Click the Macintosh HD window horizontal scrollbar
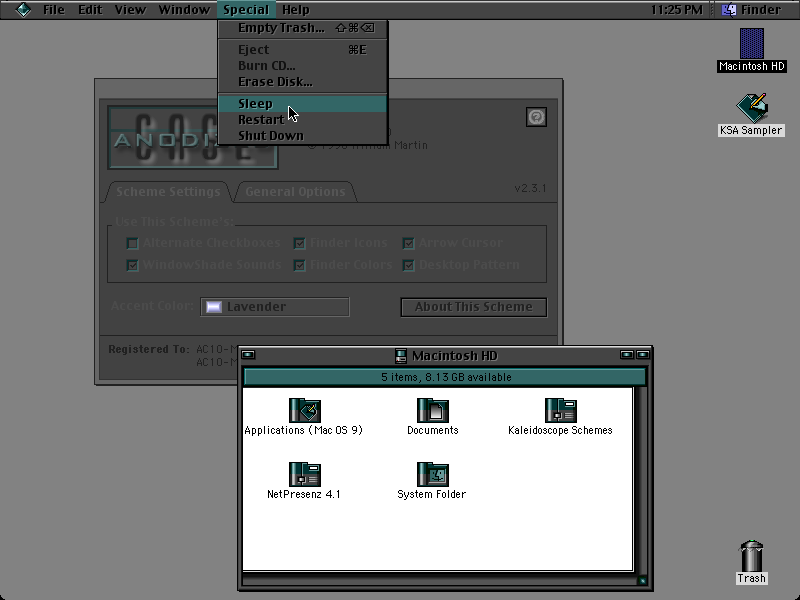 coord(439,580)
